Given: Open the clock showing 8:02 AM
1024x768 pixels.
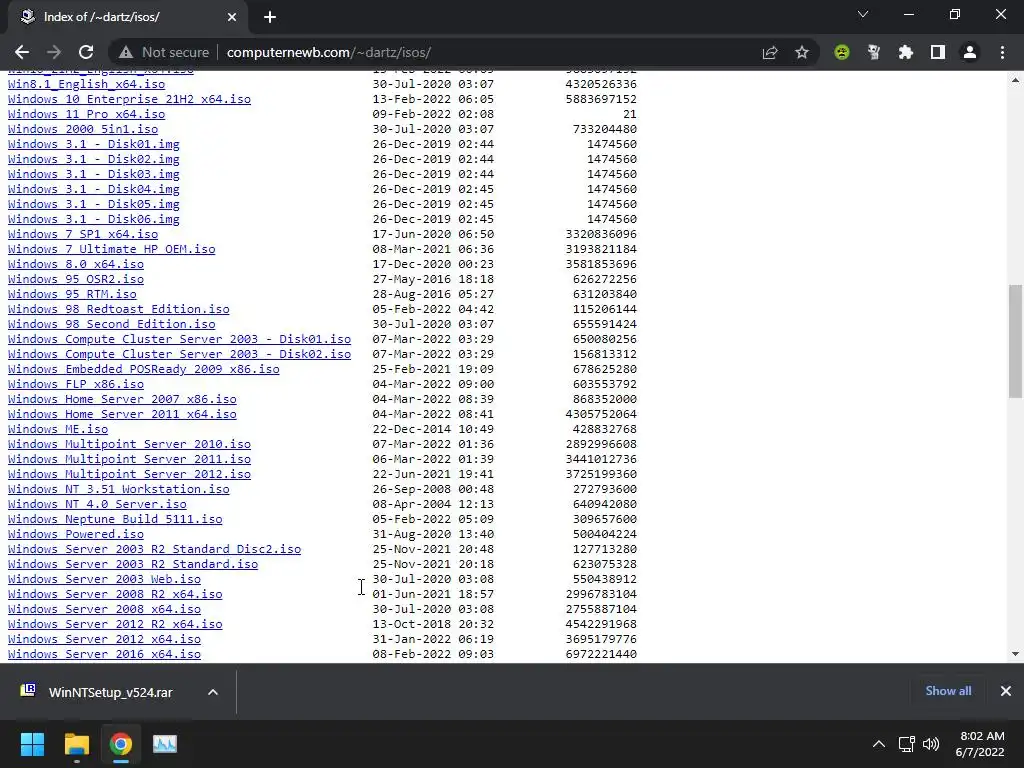Looking at the screenshot, I should tap(980, 744).
